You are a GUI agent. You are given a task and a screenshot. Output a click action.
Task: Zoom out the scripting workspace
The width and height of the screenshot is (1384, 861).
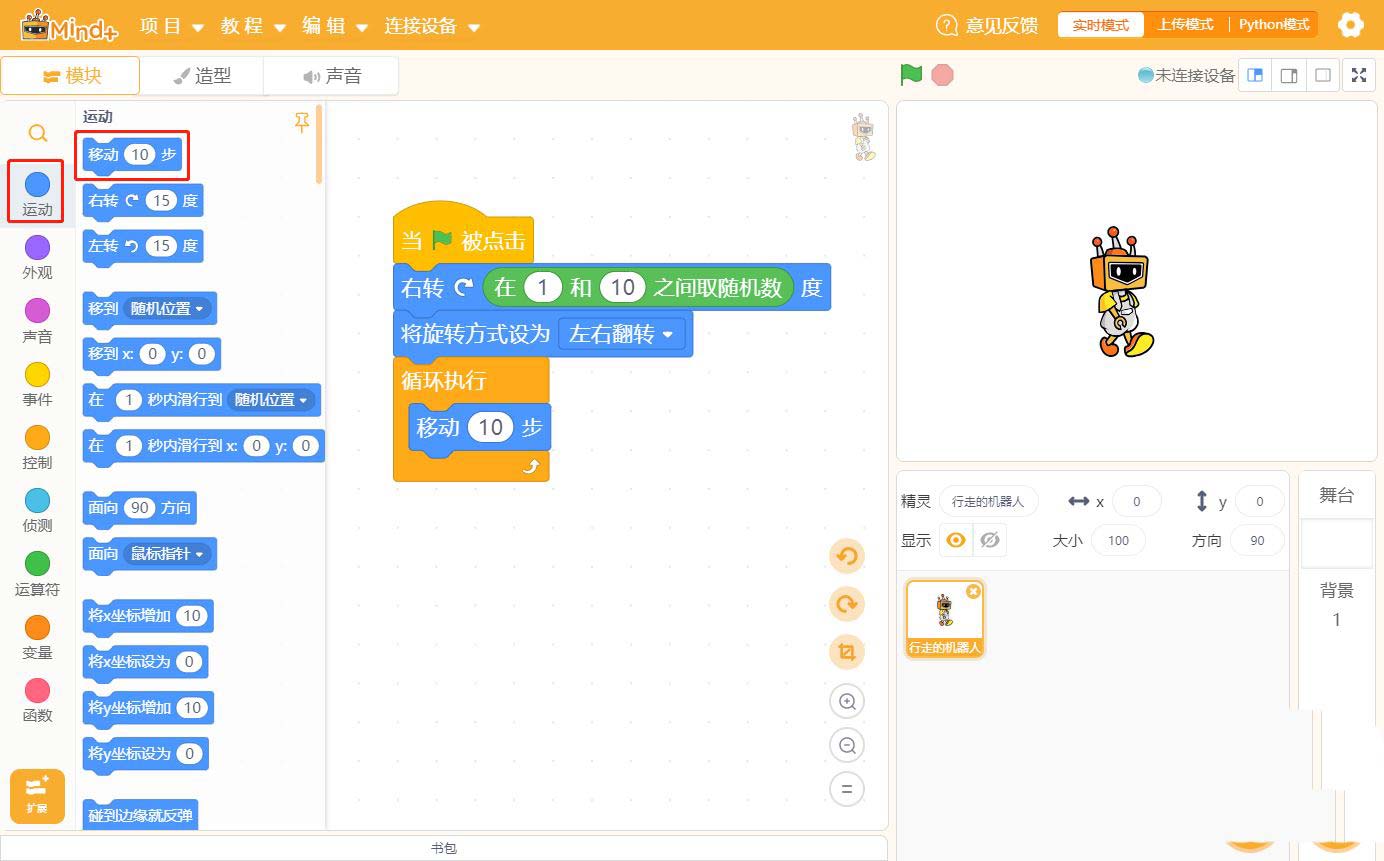847,745
